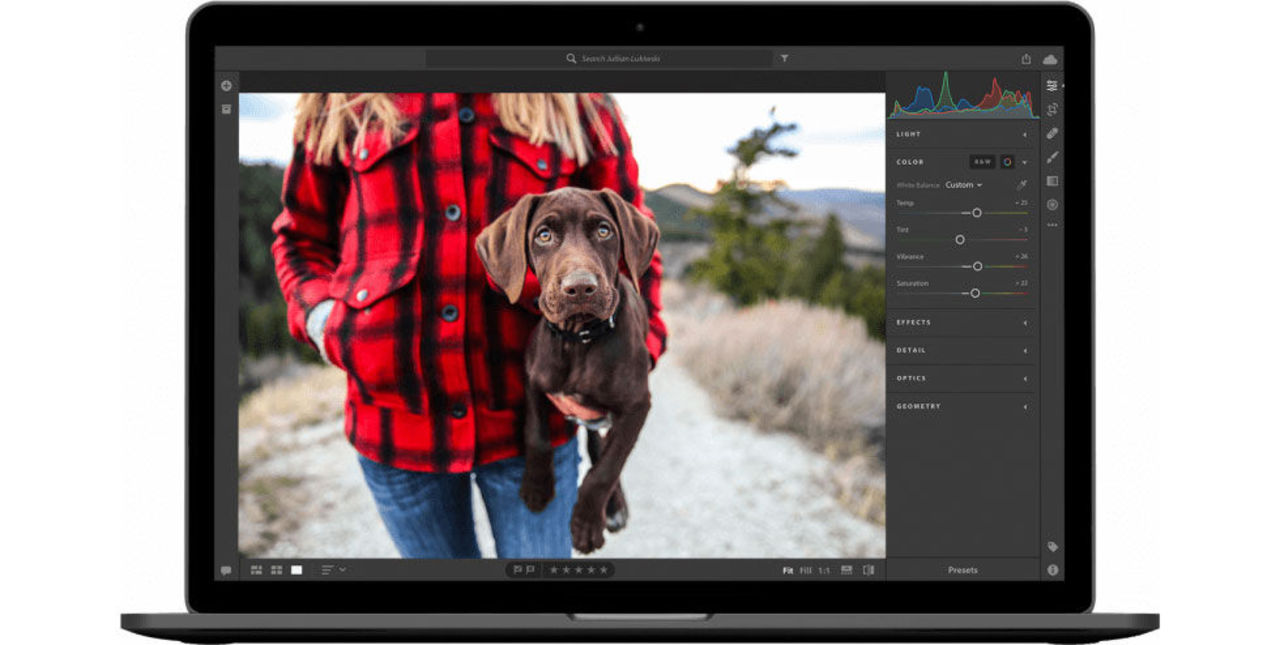Open the Presets panel
The image size is (1280, 645).
[962, 570]
